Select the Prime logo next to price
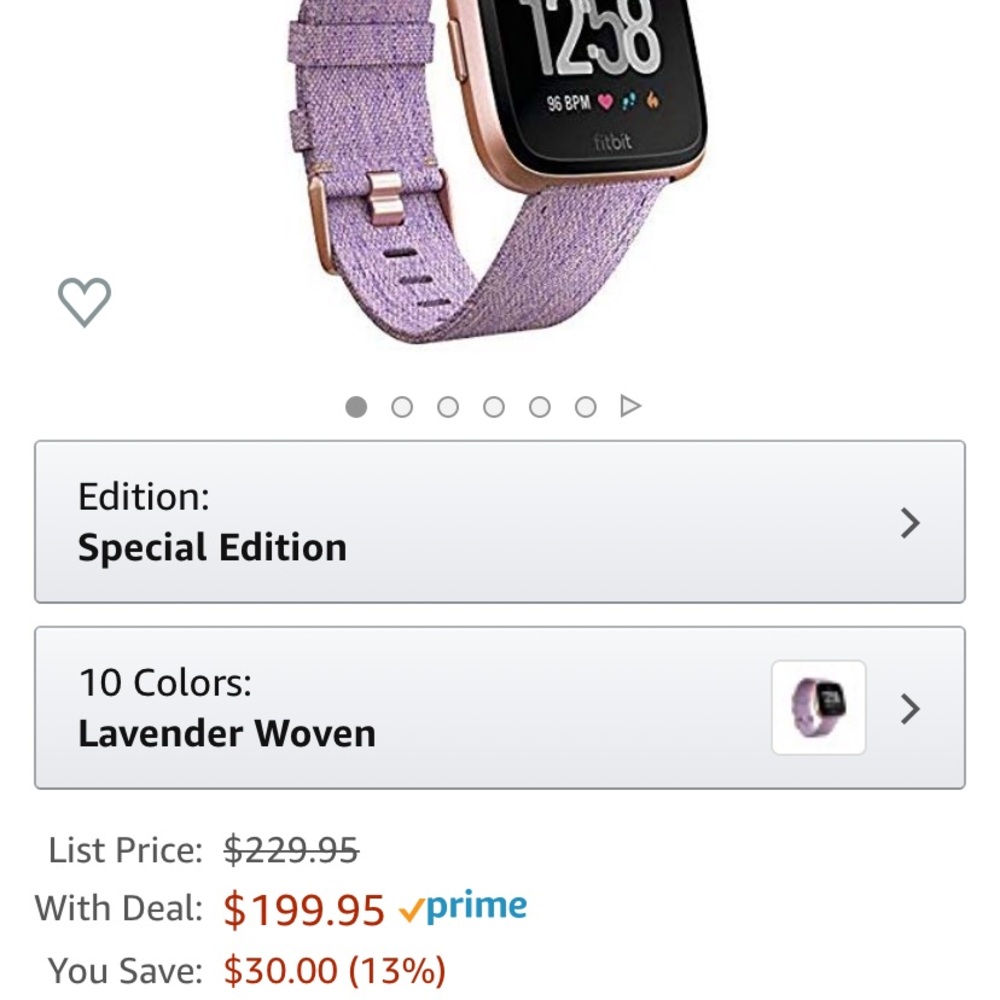This screenshot has width=1000, height=1000. 464,905
